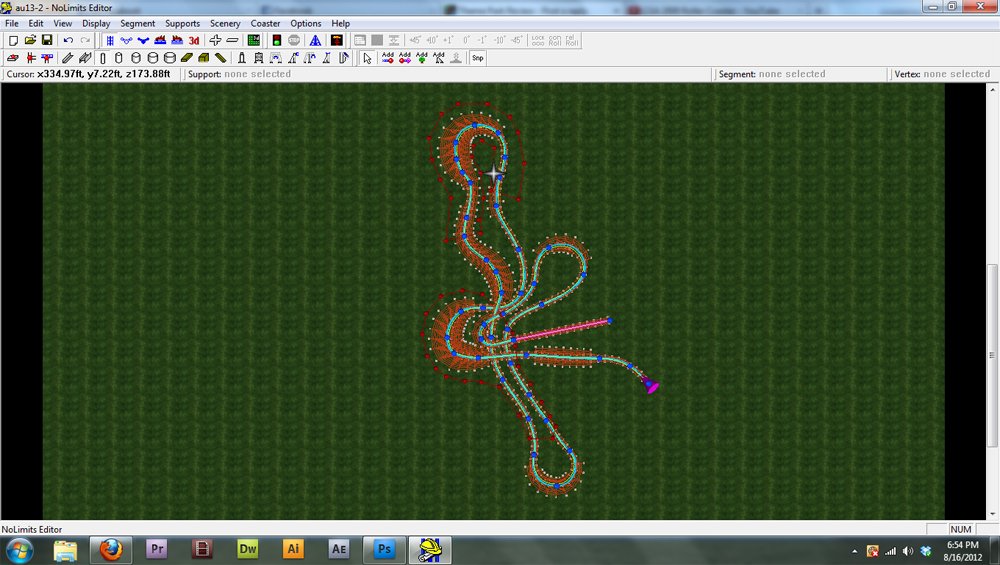Show hidden system tray icons
The image size is (1000, 565).
click(x=854, y=551)
